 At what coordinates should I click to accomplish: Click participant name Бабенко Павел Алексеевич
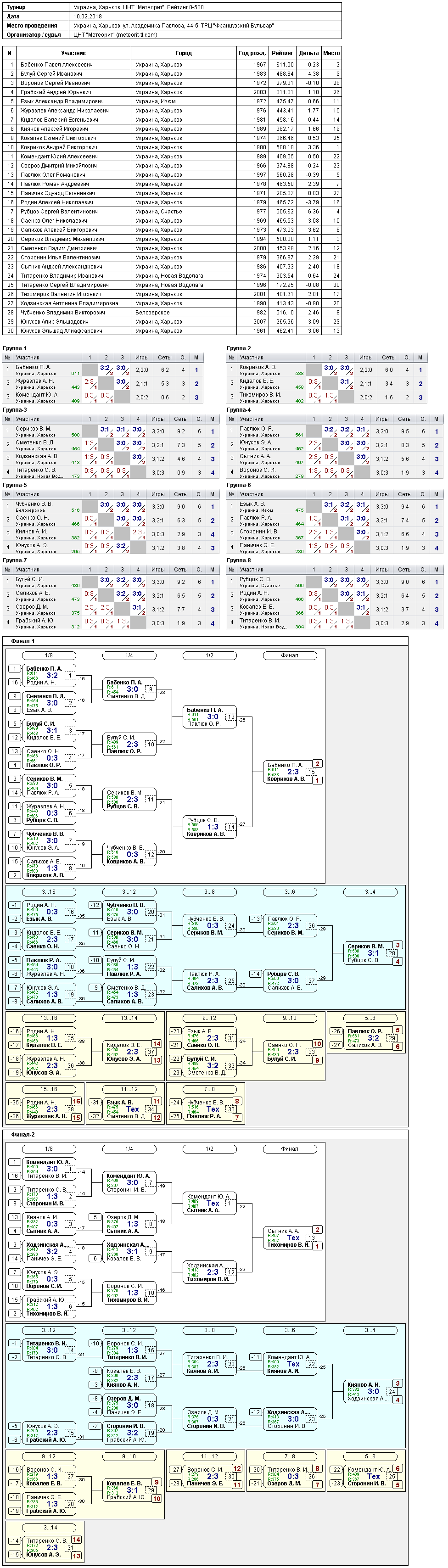tap(56, 65)
